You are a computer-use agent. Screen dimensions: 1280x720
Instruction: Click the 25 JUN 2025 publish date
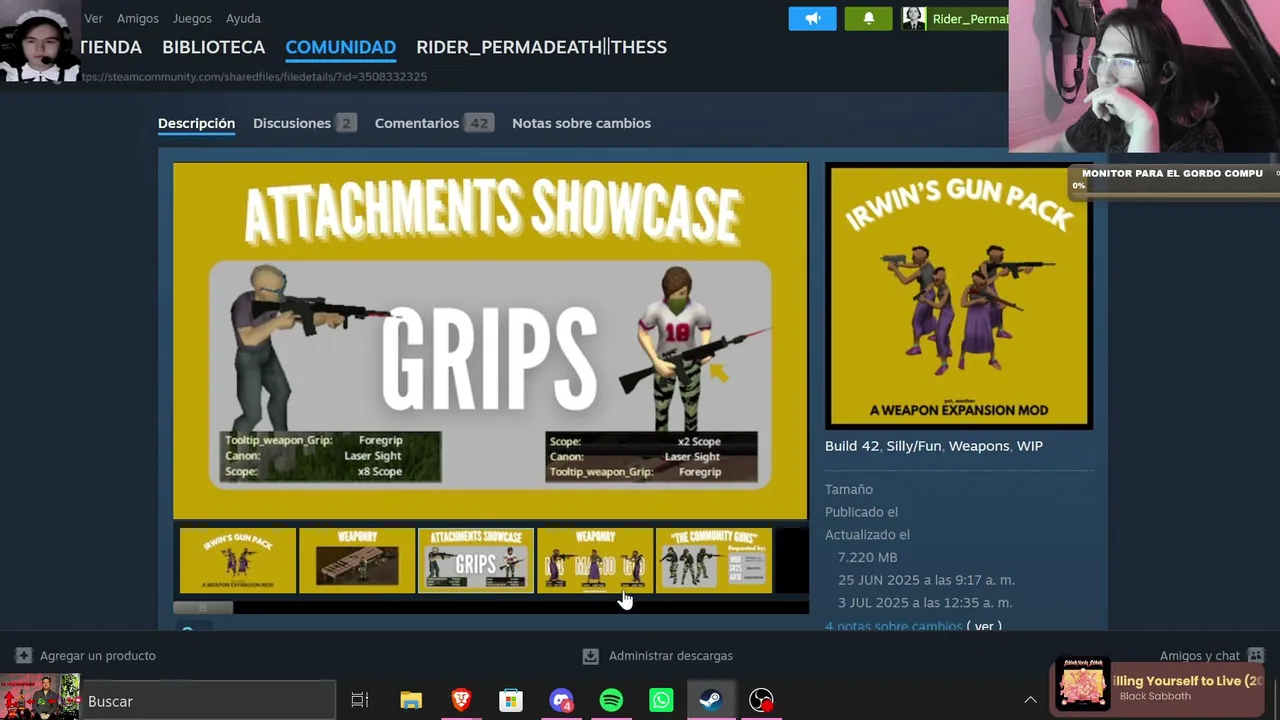point(926,580)
